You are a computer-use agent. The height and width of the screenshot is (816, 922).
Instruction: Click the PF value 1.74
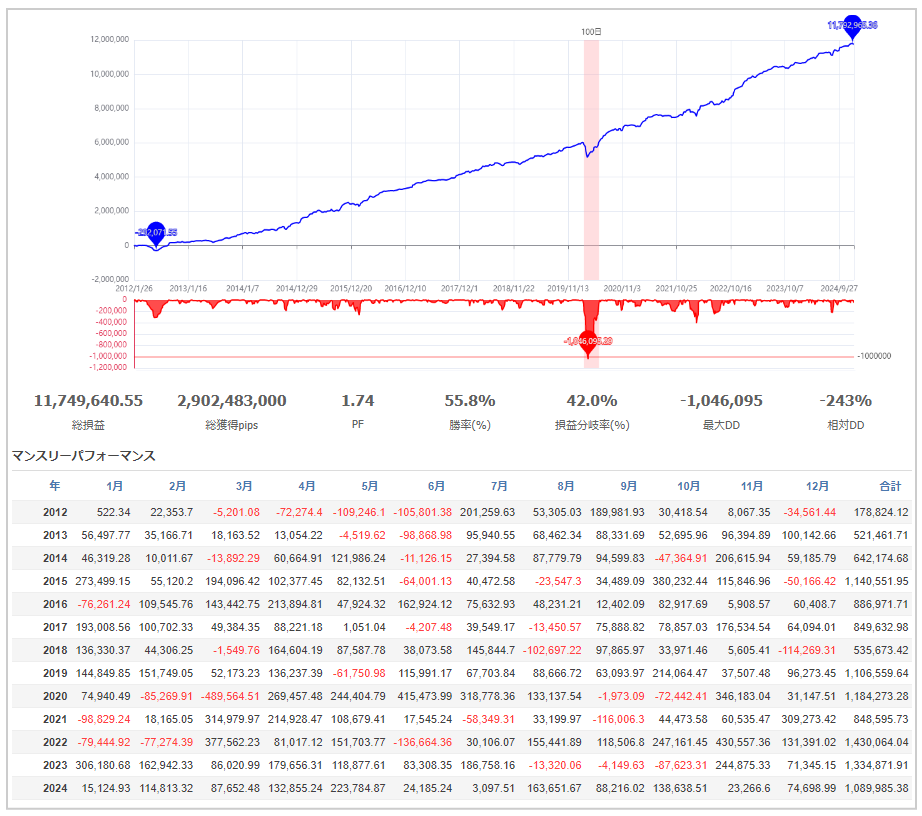click(x=357, y=401)
